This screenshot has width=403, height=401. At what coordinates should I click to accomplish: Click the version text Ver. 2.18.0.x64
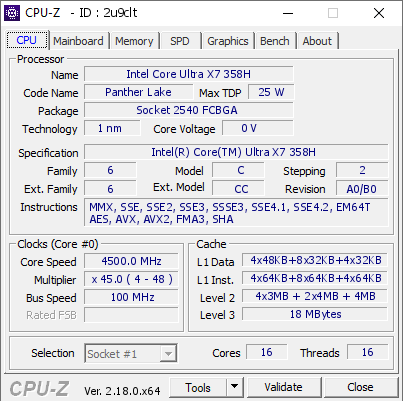[x=122, y=390]
